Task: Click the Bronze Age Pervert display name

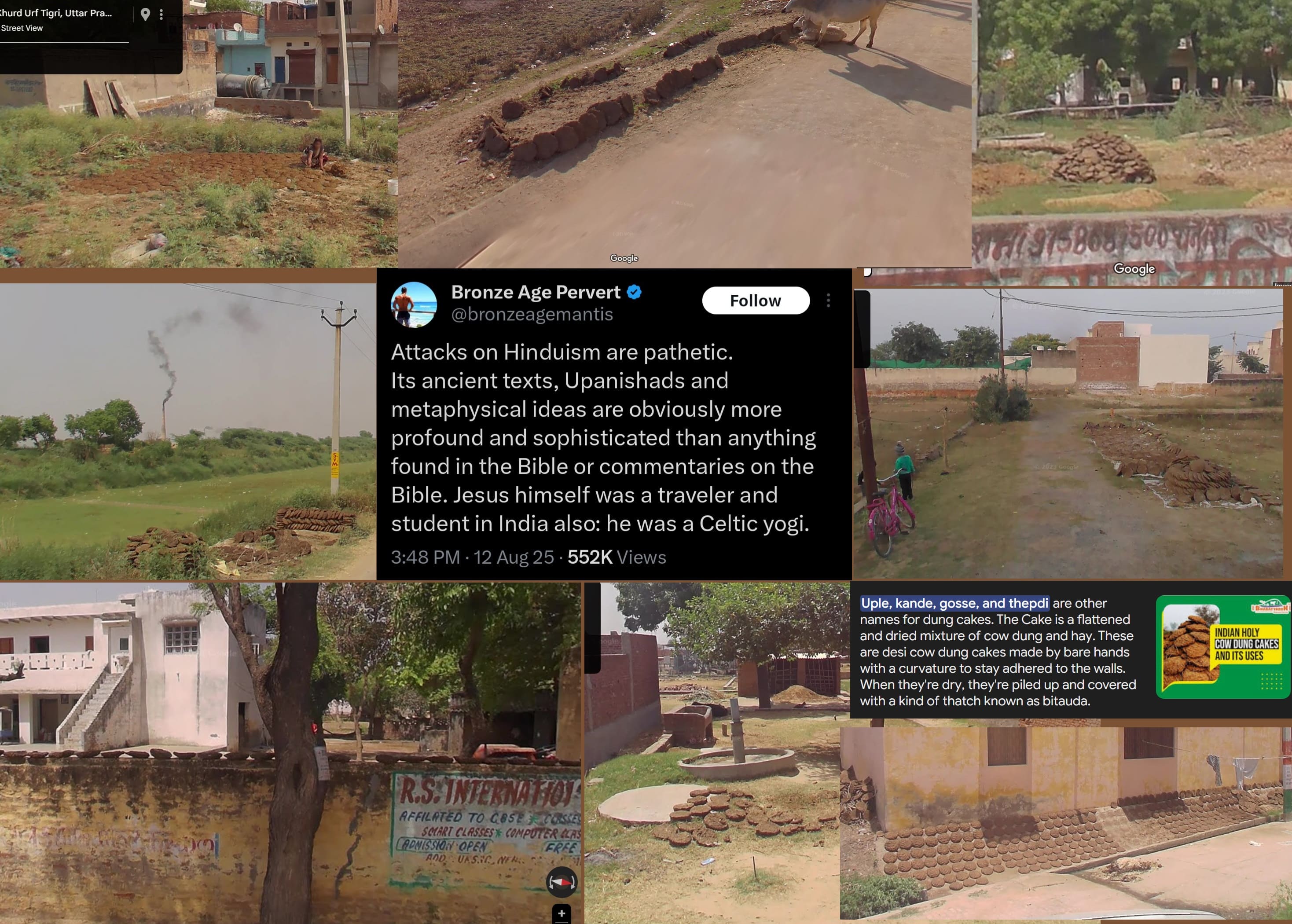Action: (536, 293)
